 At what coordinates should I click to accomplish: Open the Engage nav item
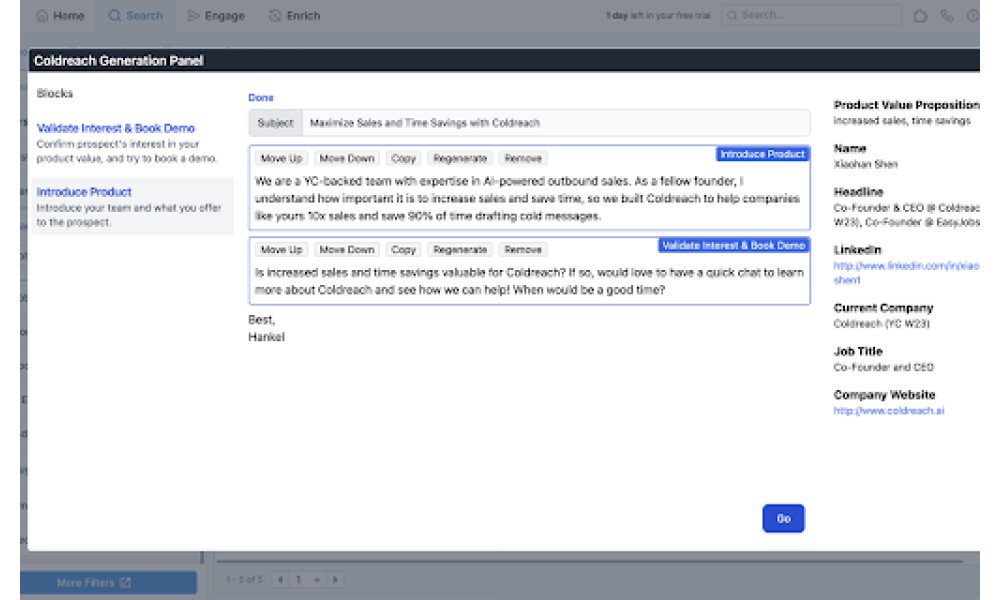216,15
